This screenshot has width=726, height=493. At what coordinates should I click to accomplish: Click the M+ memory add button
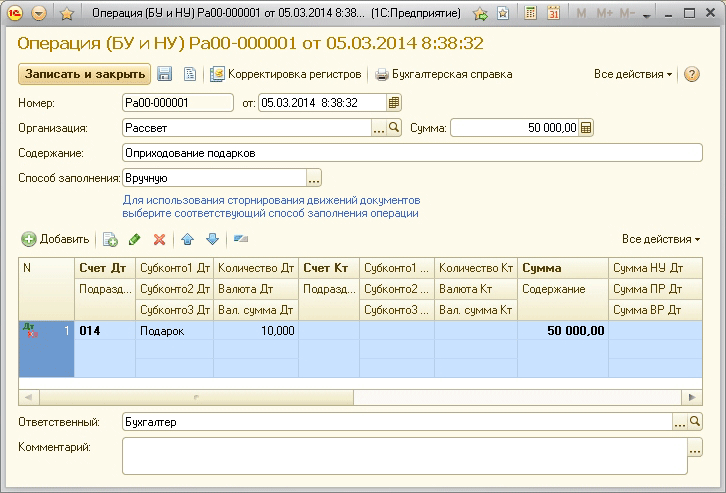click(604, 13)
